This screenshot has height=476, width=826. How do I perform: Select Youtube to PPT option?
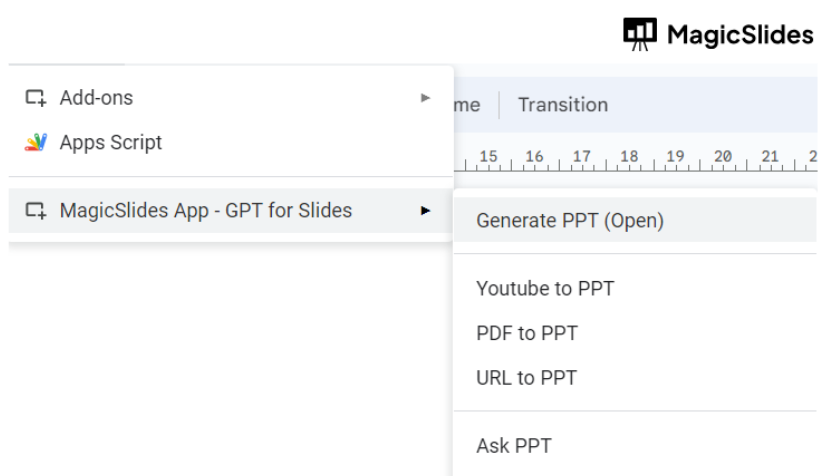point(545,289)
